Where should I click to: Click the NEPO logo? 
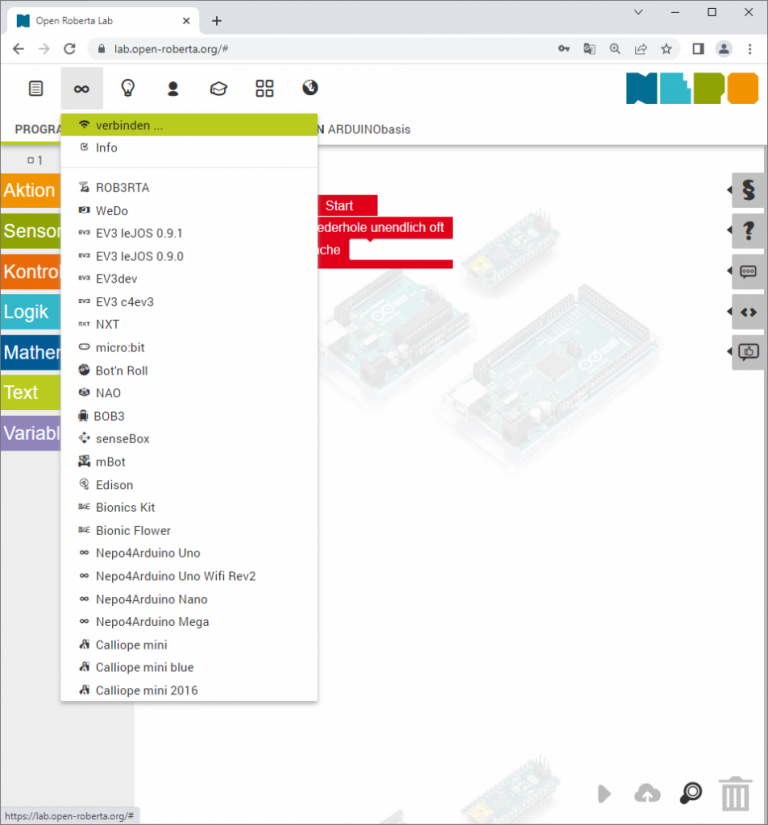click(692, 88)
